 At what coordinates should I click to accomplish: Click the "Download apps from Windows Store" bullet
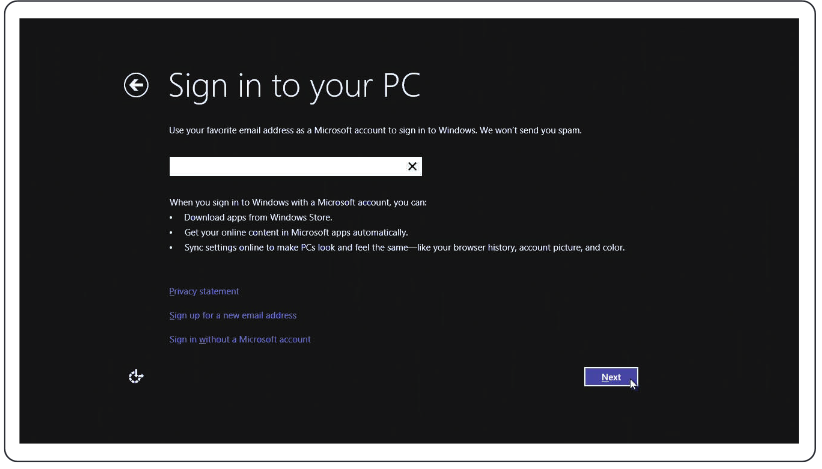(258, 217)
